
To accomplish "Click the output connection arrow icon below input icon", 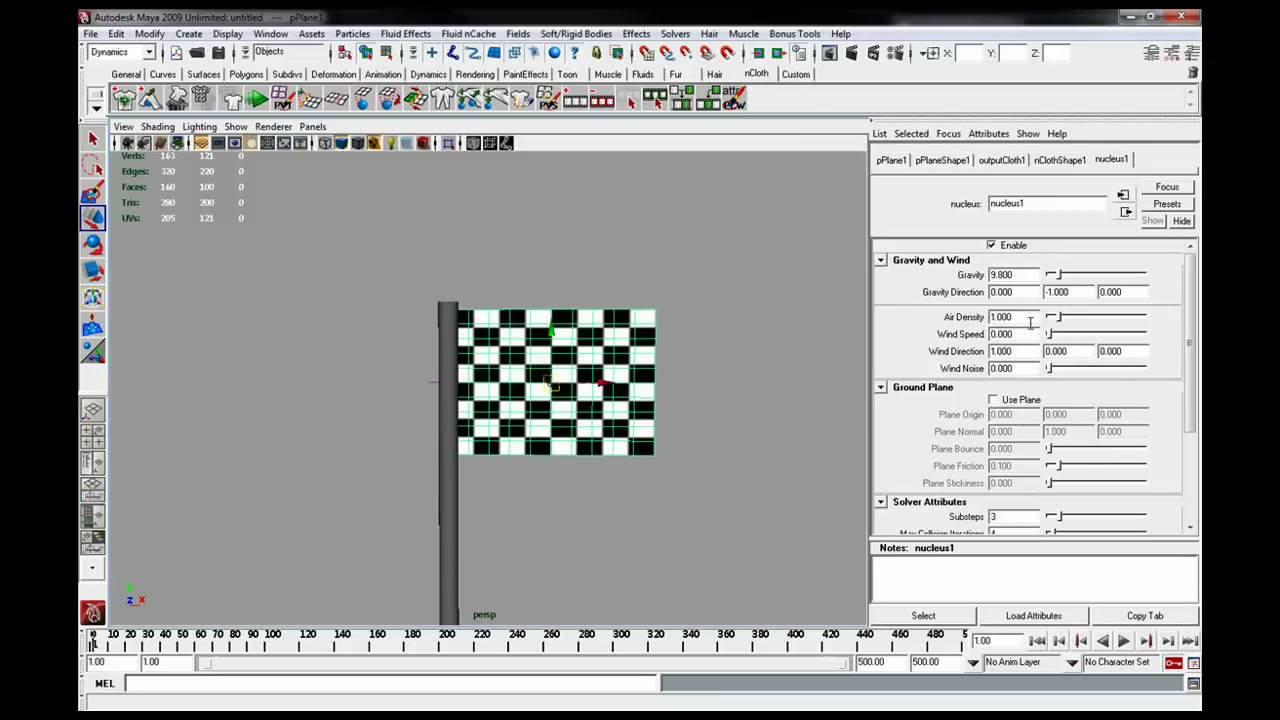I will [1126, 212].
